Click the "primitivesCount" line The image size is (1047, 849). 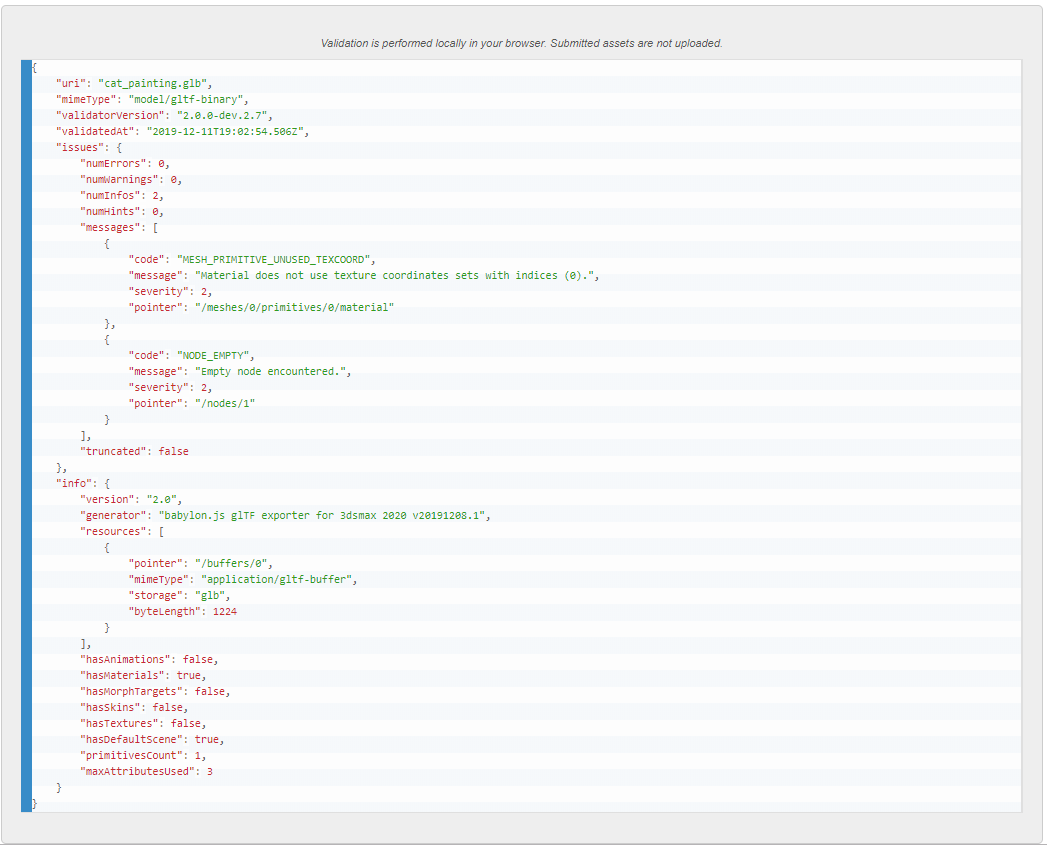144,757
